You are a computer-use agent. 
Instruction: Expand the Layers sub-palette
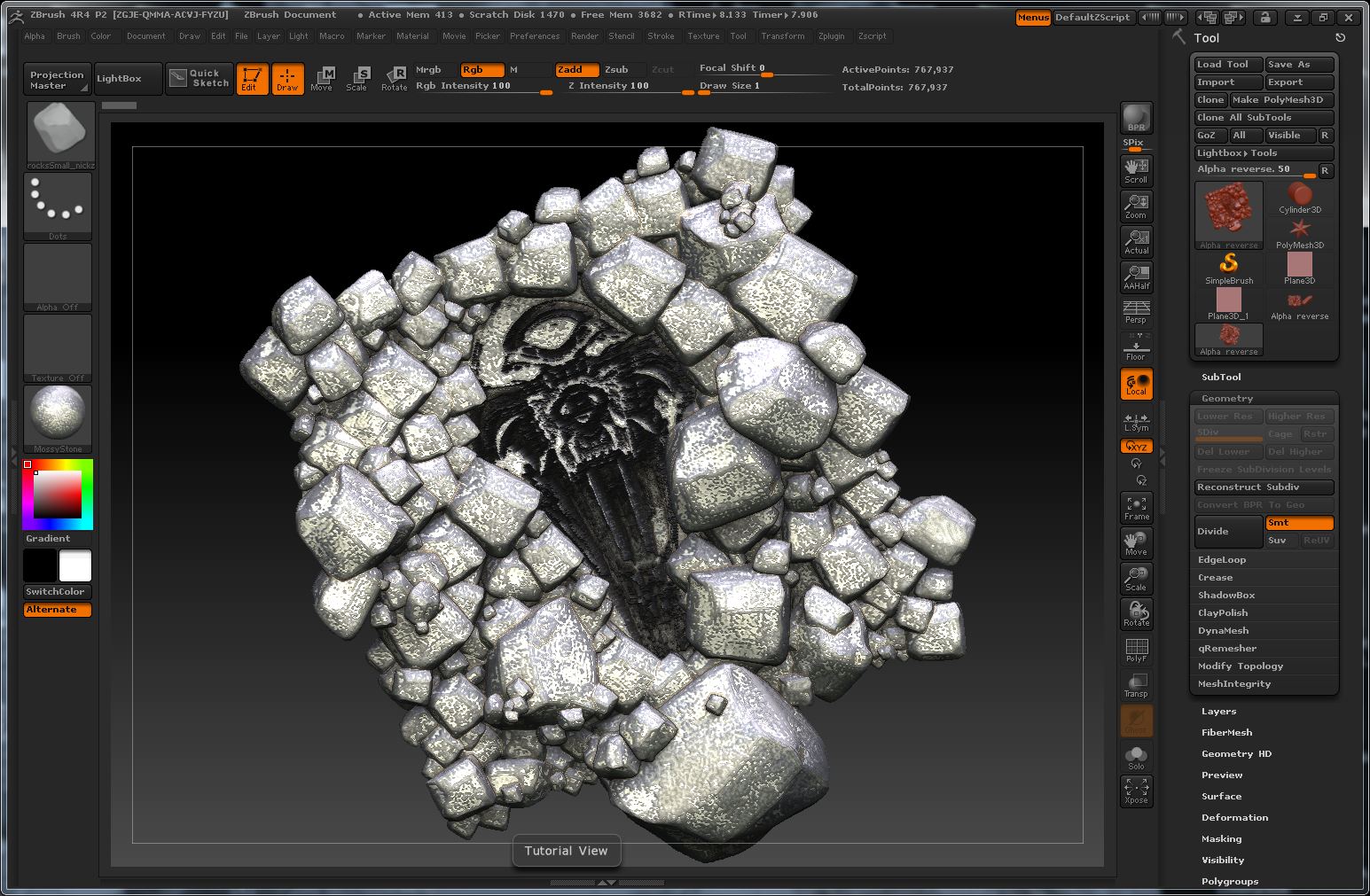pos(1218,711)
